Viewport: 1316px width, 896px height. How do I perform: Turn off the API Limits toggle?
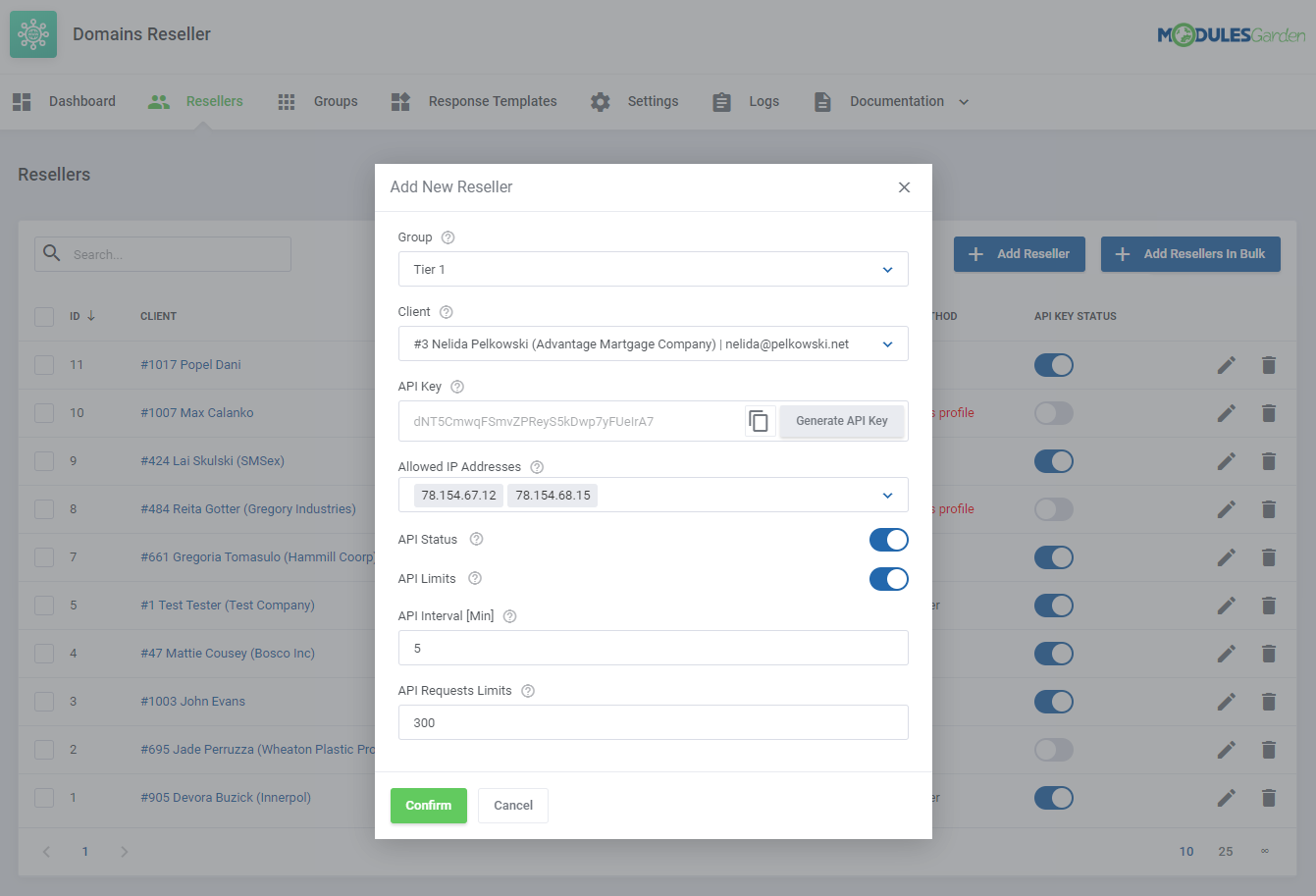coord(888,578)
